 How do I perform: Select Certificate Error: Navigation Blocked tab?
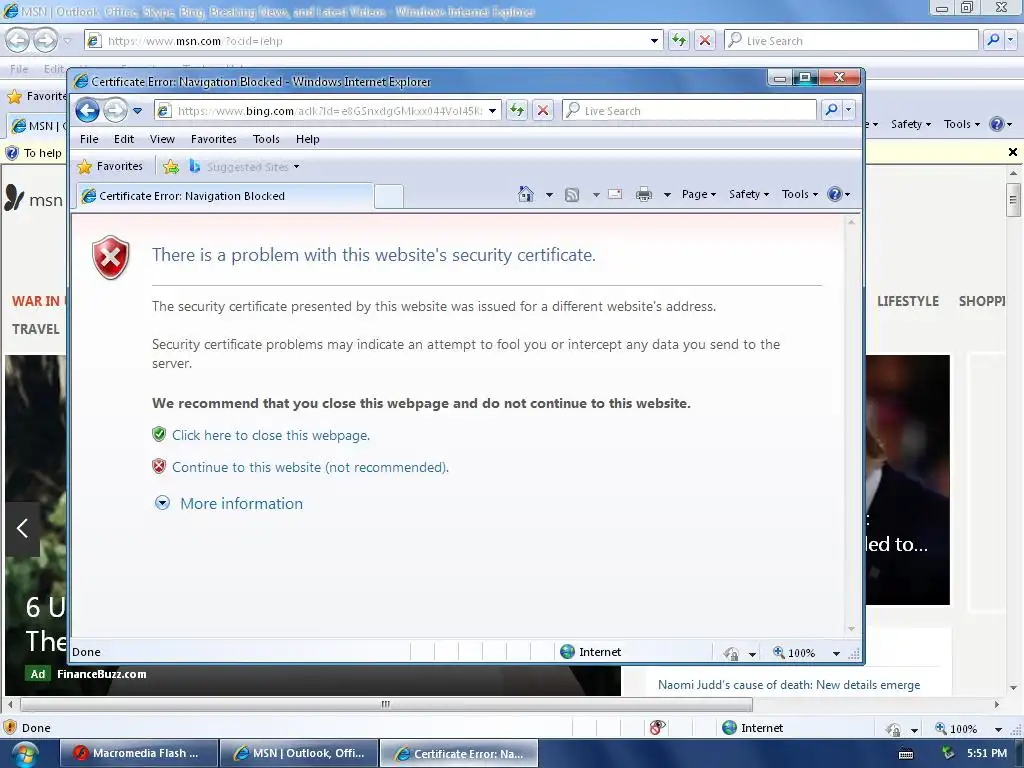point(225,196)
